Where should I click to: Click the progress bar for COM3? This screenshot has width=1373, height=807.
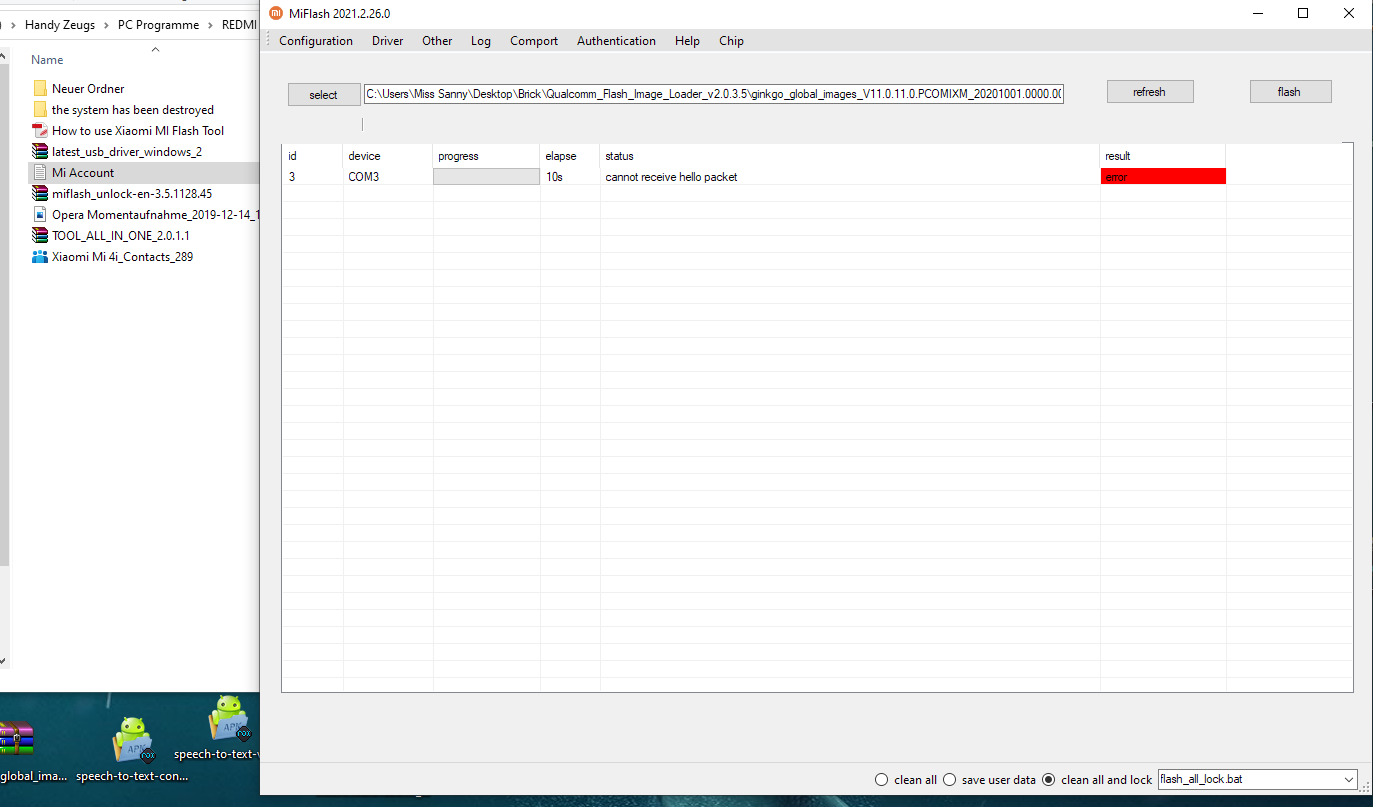[x=486, y=177]
